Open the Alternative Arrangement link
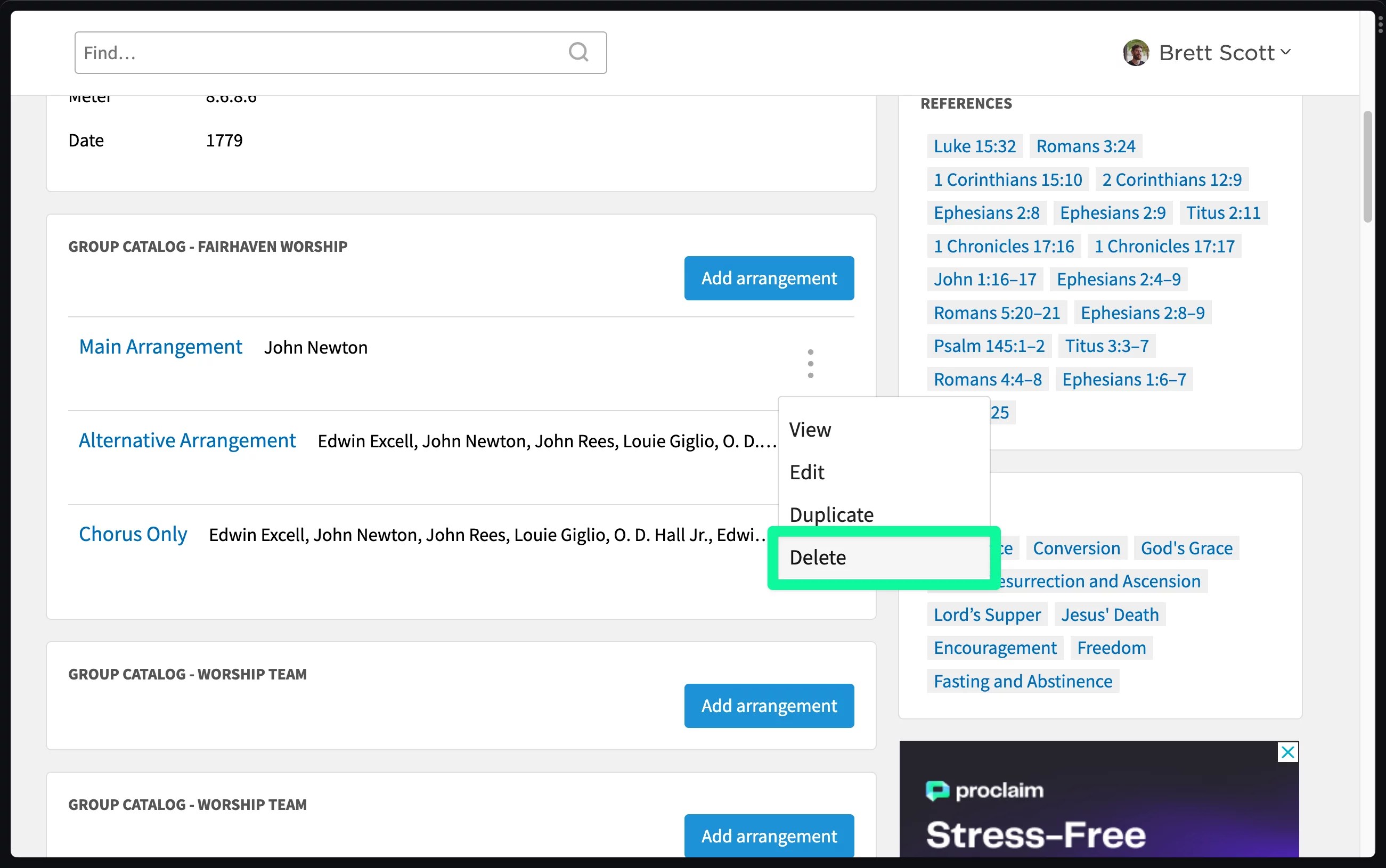1386x868 pixels. [187, 440]
